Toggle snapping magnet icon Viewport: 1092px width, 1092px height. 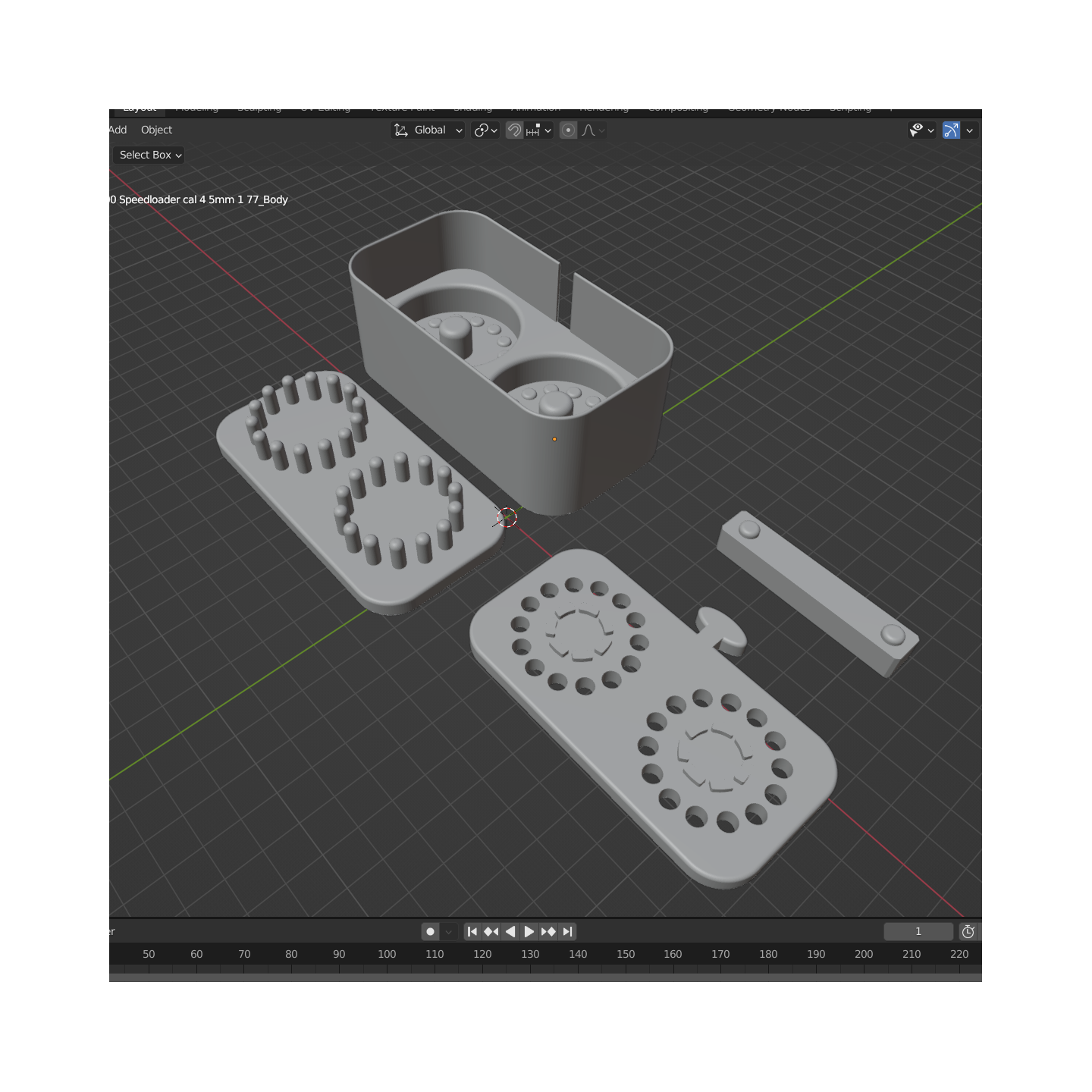[x=514, y=130]
